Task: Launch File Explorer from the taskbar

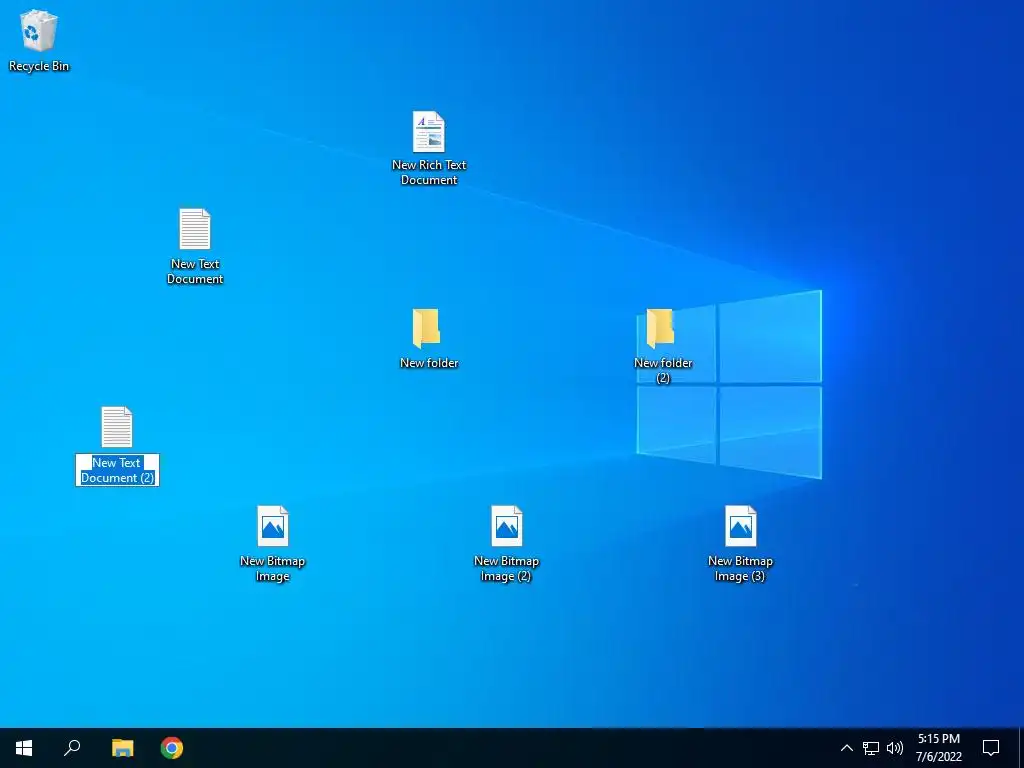Action: (122, 748)
